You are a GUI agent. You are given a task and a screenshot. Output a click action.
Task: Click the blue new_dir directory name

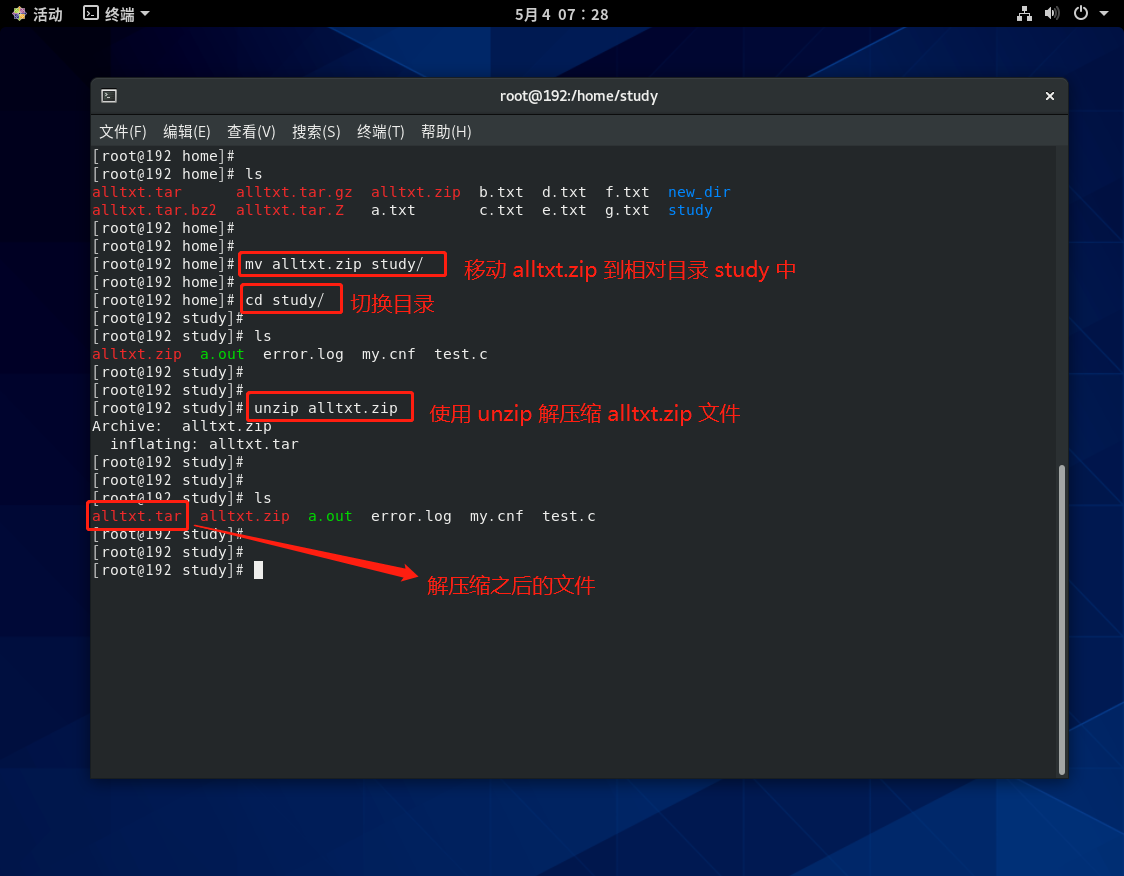(x=699, y=192)
